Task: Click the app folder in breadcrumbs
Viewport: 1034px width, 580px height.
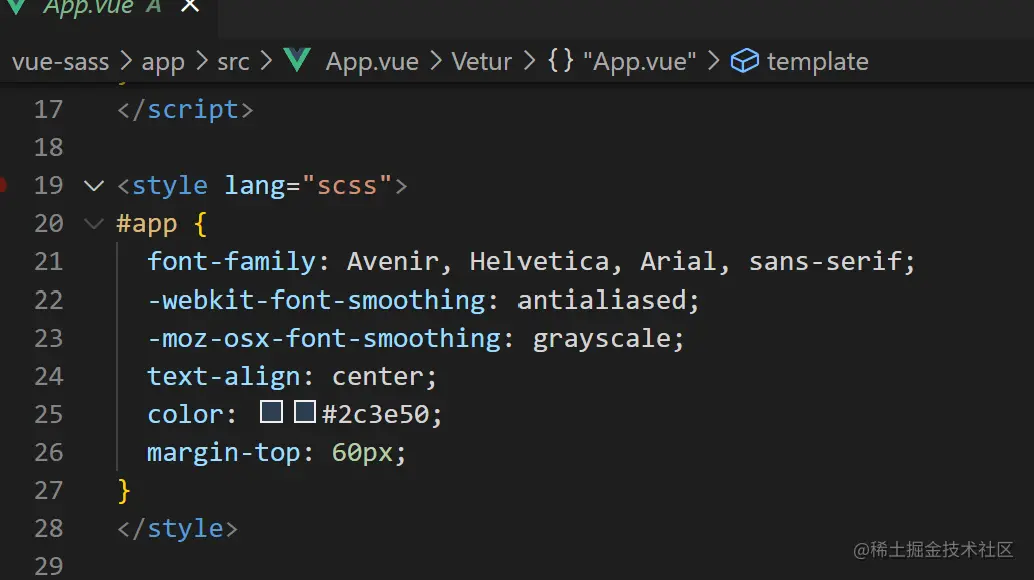Action: (x=163, y=62)
